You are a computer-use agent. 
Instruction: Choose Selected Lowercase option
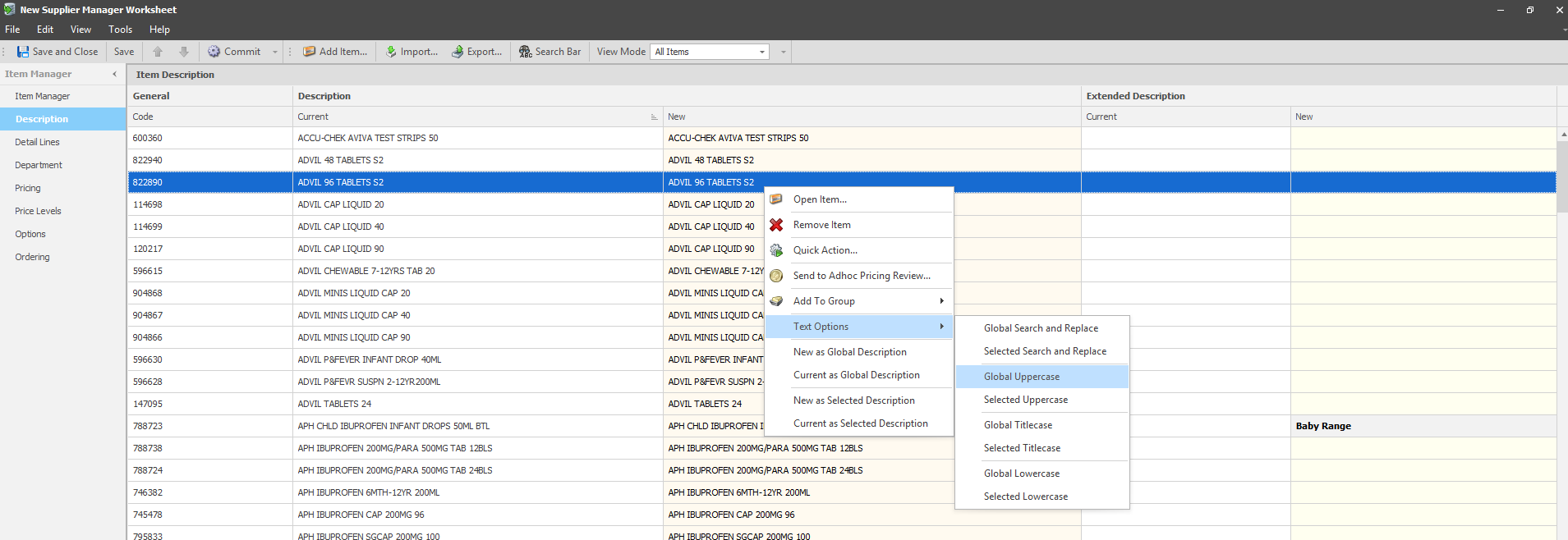click(1042, 497)
